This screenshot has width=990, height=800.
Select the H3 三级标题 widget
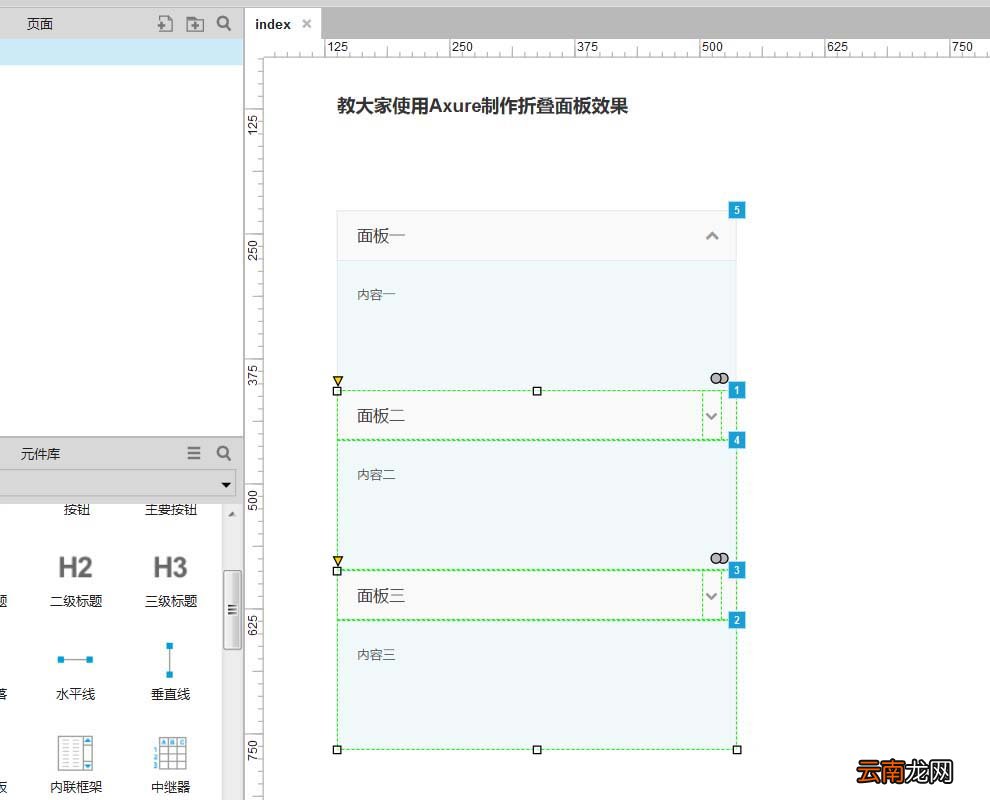point(170,580)
